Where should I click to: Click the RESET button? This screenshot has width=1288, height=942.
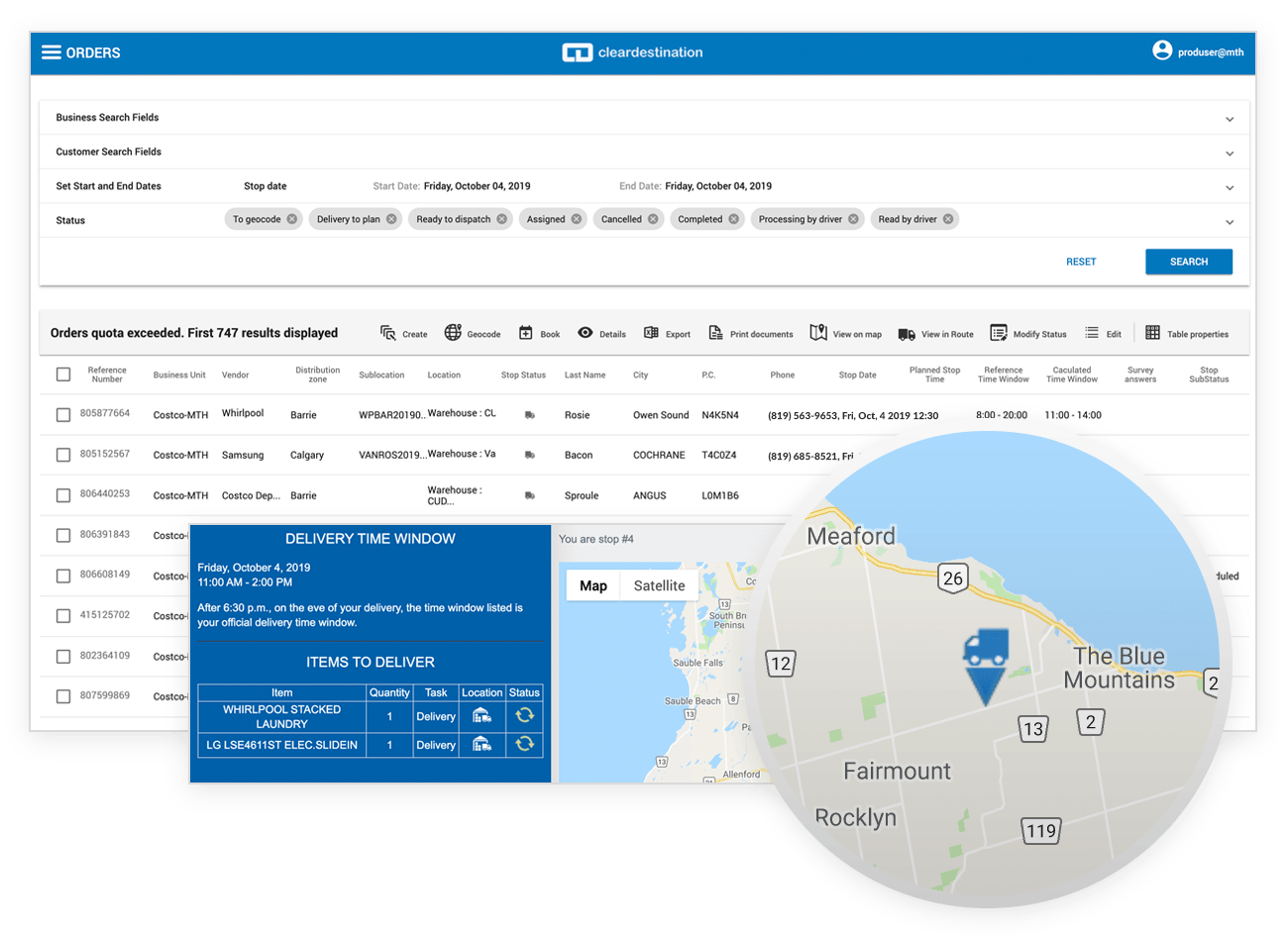(1081, 262)
